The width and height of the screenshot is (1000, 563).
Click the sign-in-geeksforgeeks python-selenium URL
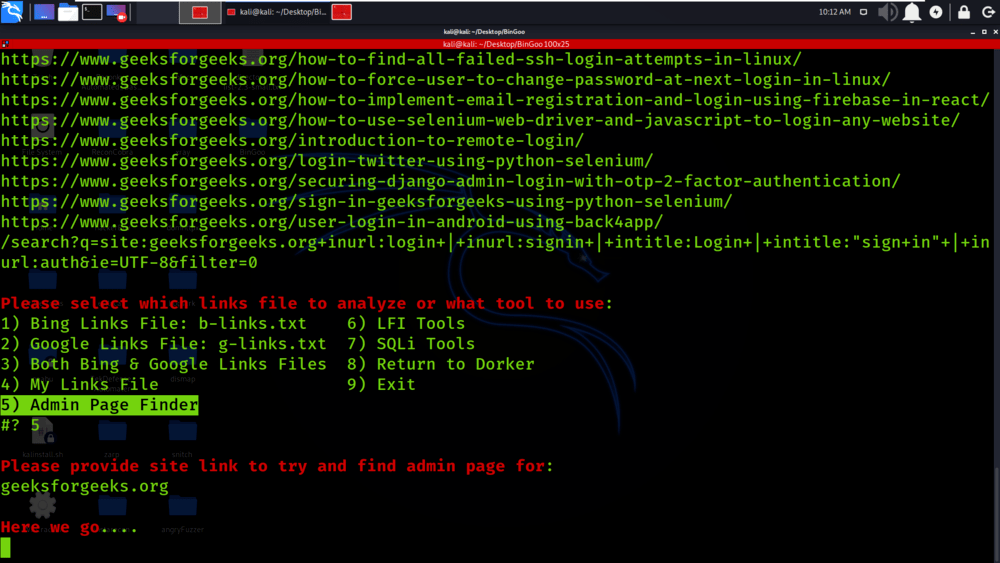coord(366,202)
